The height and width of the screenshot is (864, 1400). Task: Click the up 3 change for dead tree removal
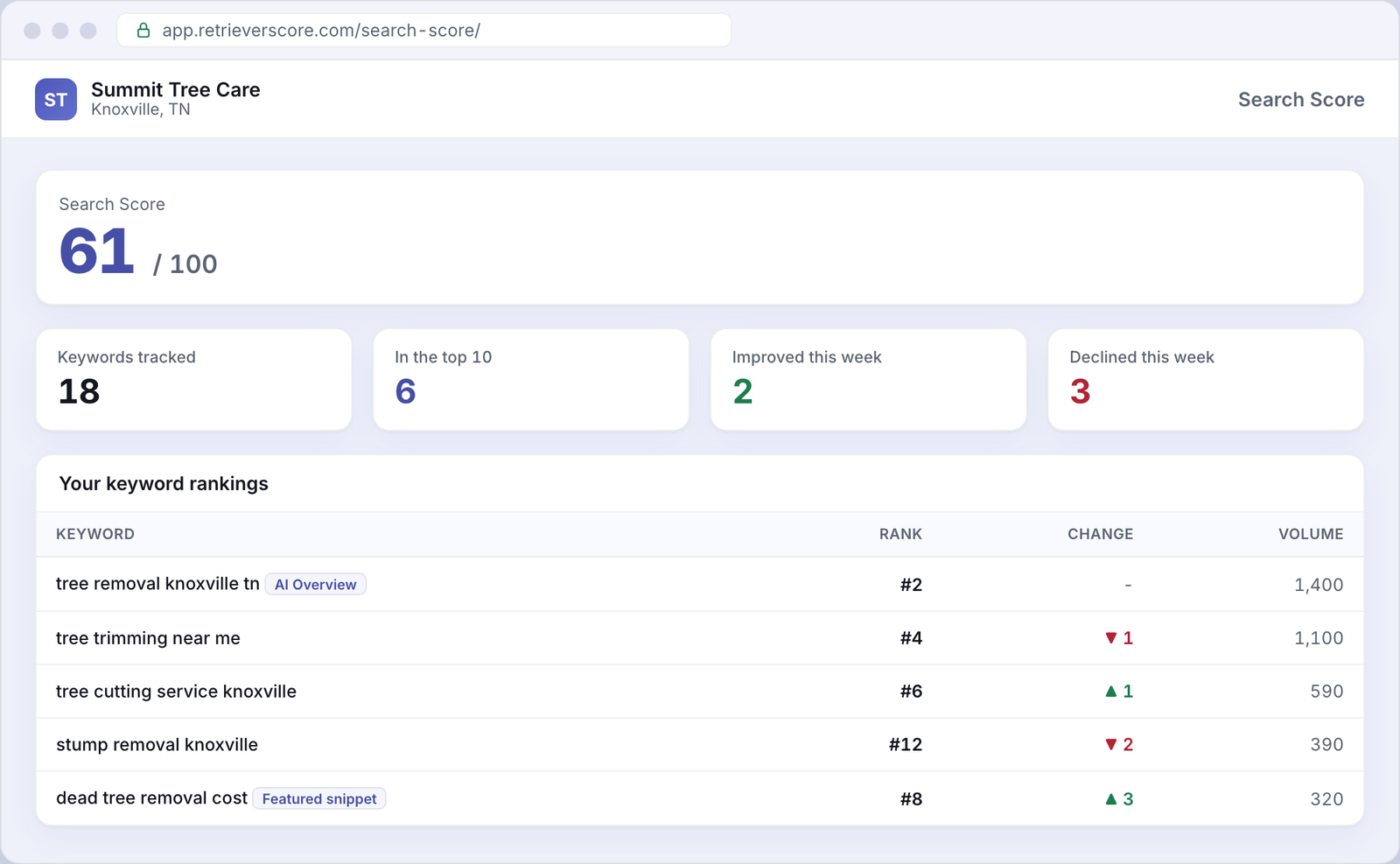click(1119, 798)
